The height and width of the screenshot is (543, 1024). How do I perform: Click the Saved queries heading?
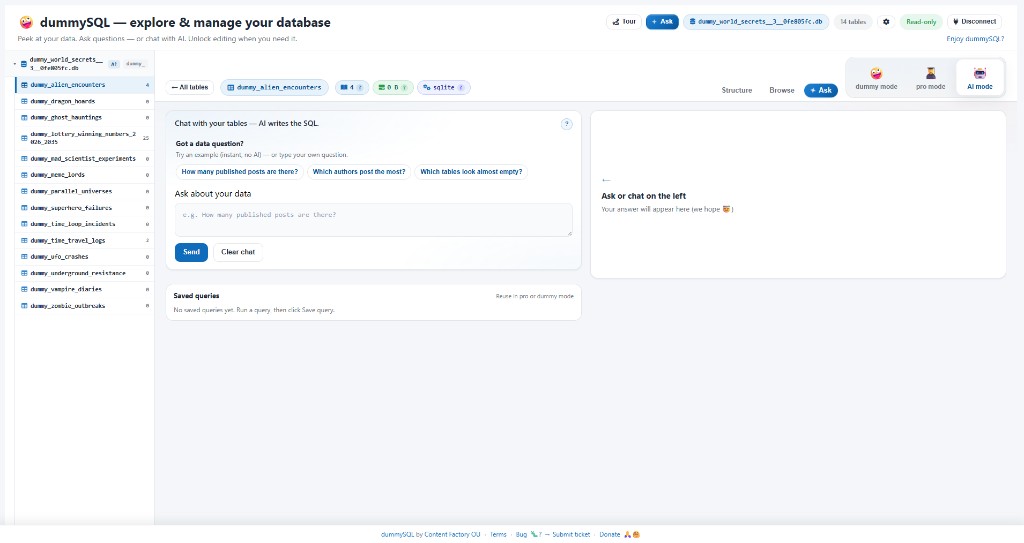pos(197,296)
